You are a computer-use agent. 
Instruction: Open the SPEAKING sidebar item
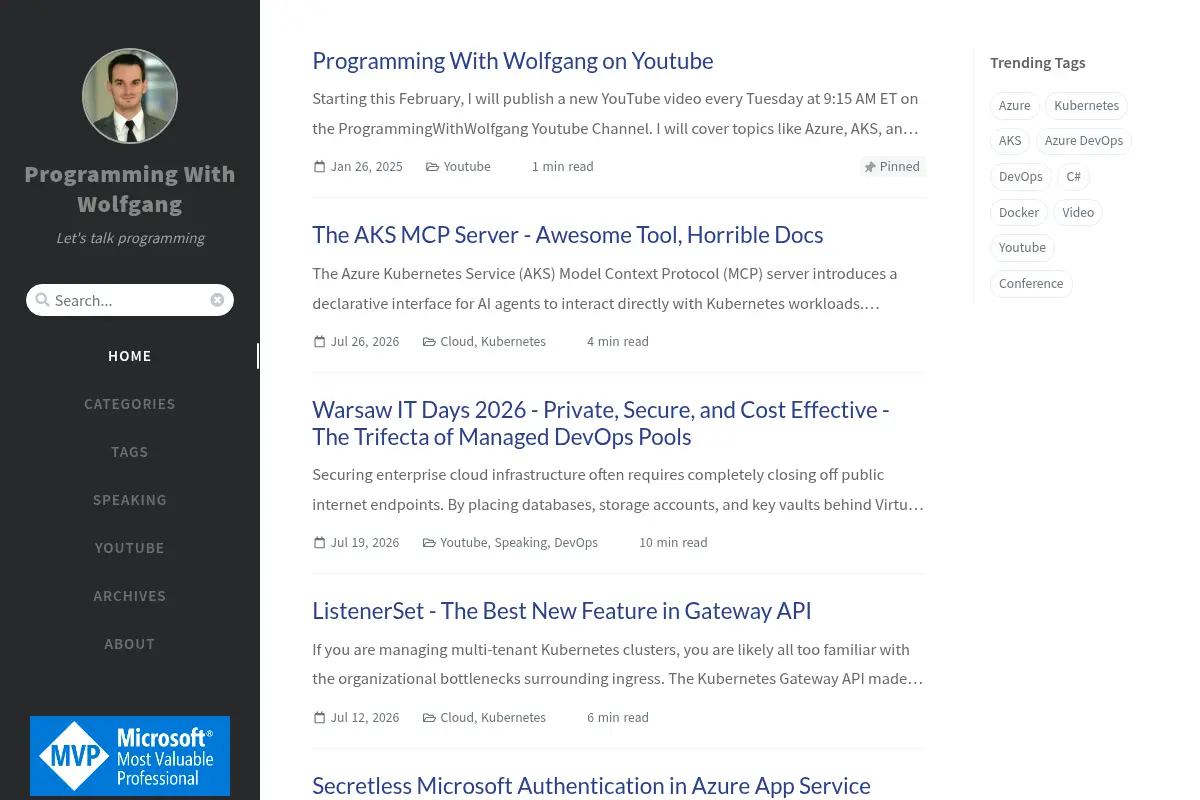pyautogui.click(x=130, y=500)
